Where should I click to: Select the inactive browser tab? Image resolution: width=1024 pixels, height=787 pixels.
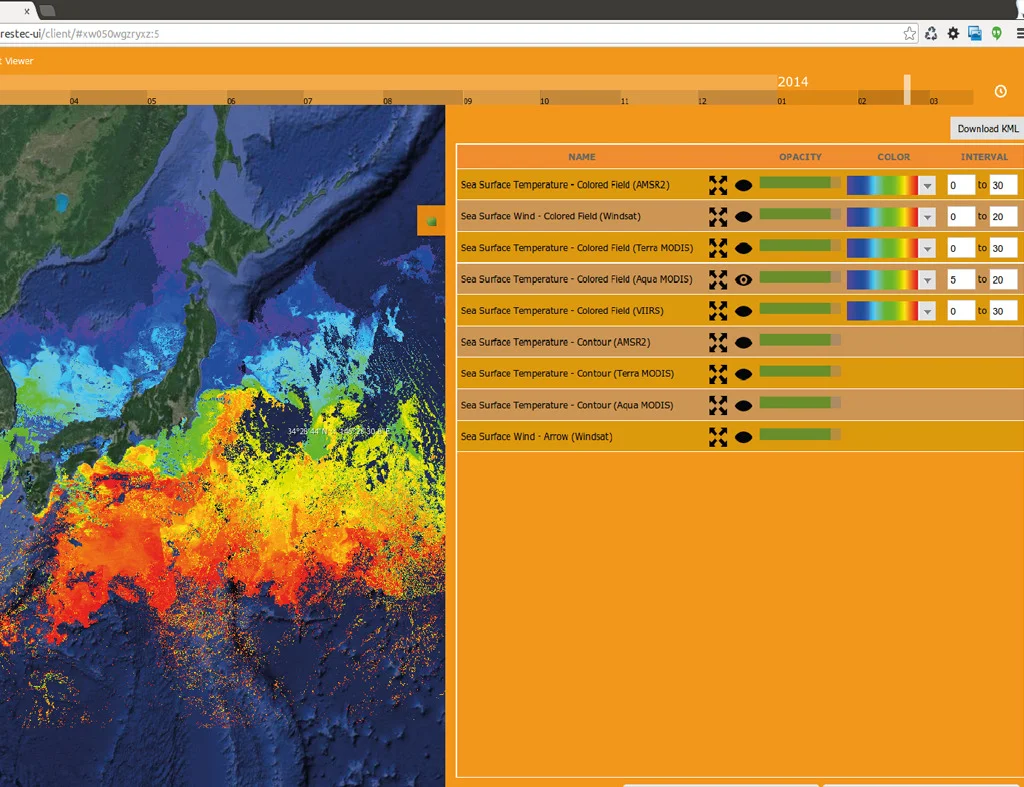click(47, 10)
